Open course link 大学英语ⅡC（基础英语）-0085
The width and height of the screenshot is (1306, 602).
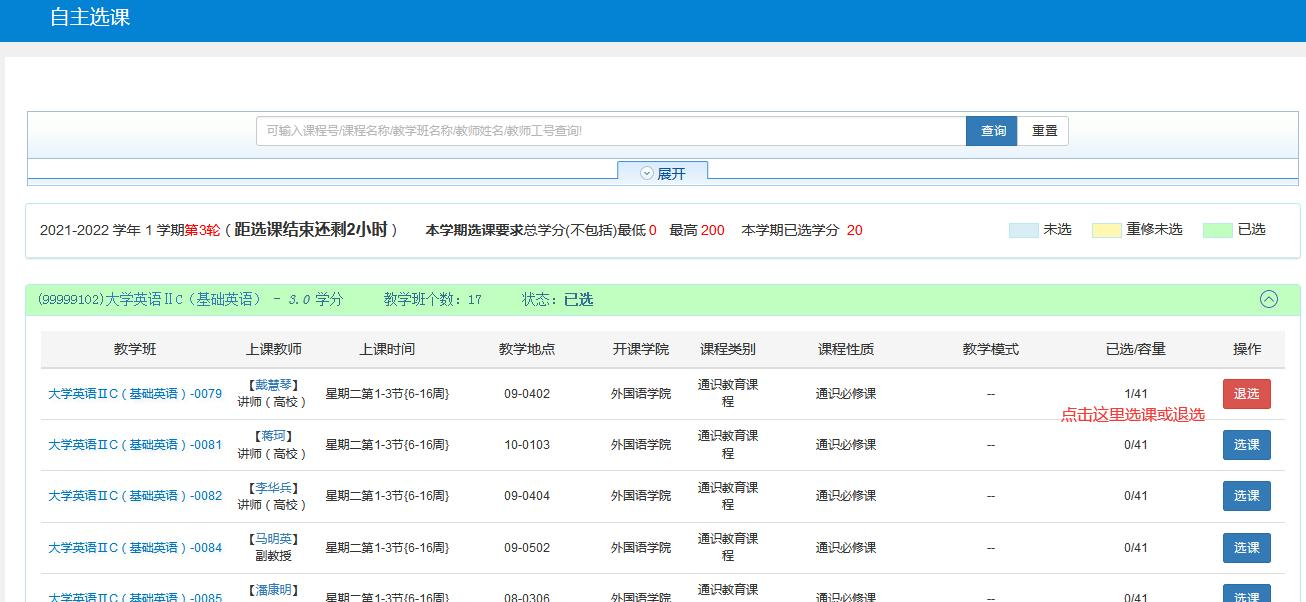click(133, 596)
